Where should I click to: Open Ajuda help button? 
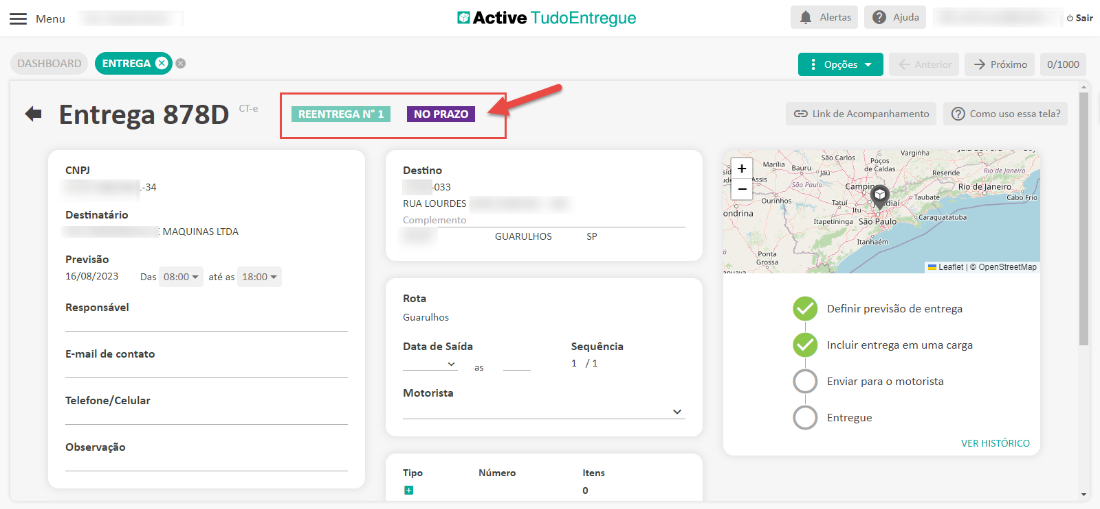click(x=893, y=18)
